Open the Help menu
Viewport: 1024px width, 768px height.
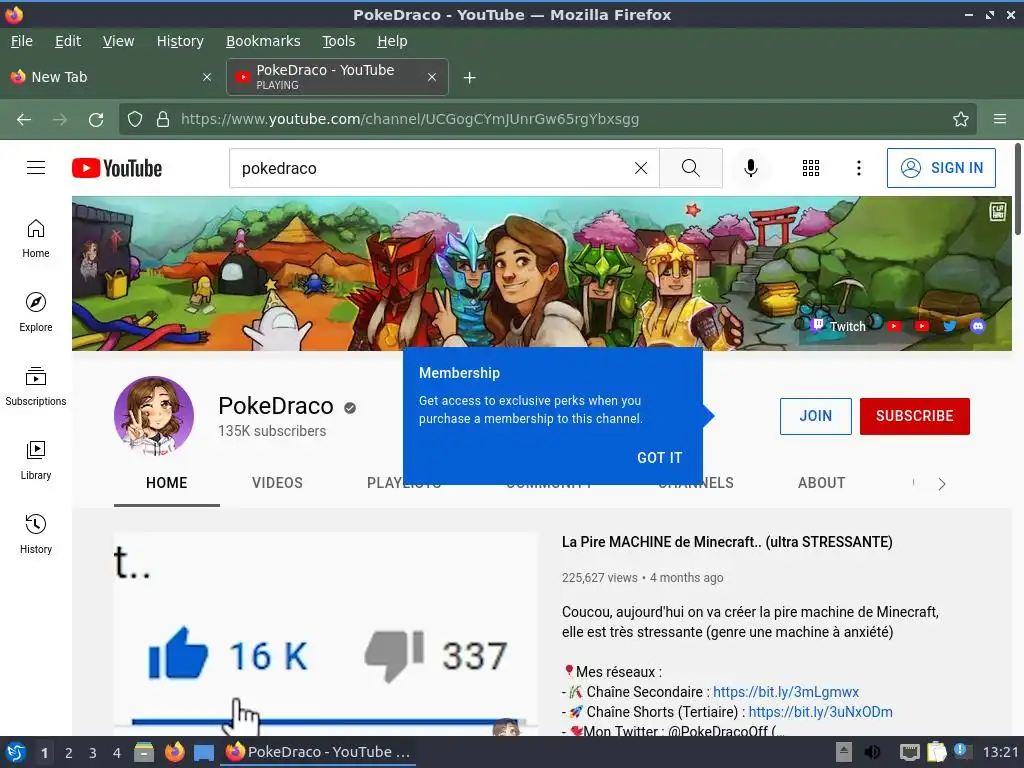[x=392, y=41]
